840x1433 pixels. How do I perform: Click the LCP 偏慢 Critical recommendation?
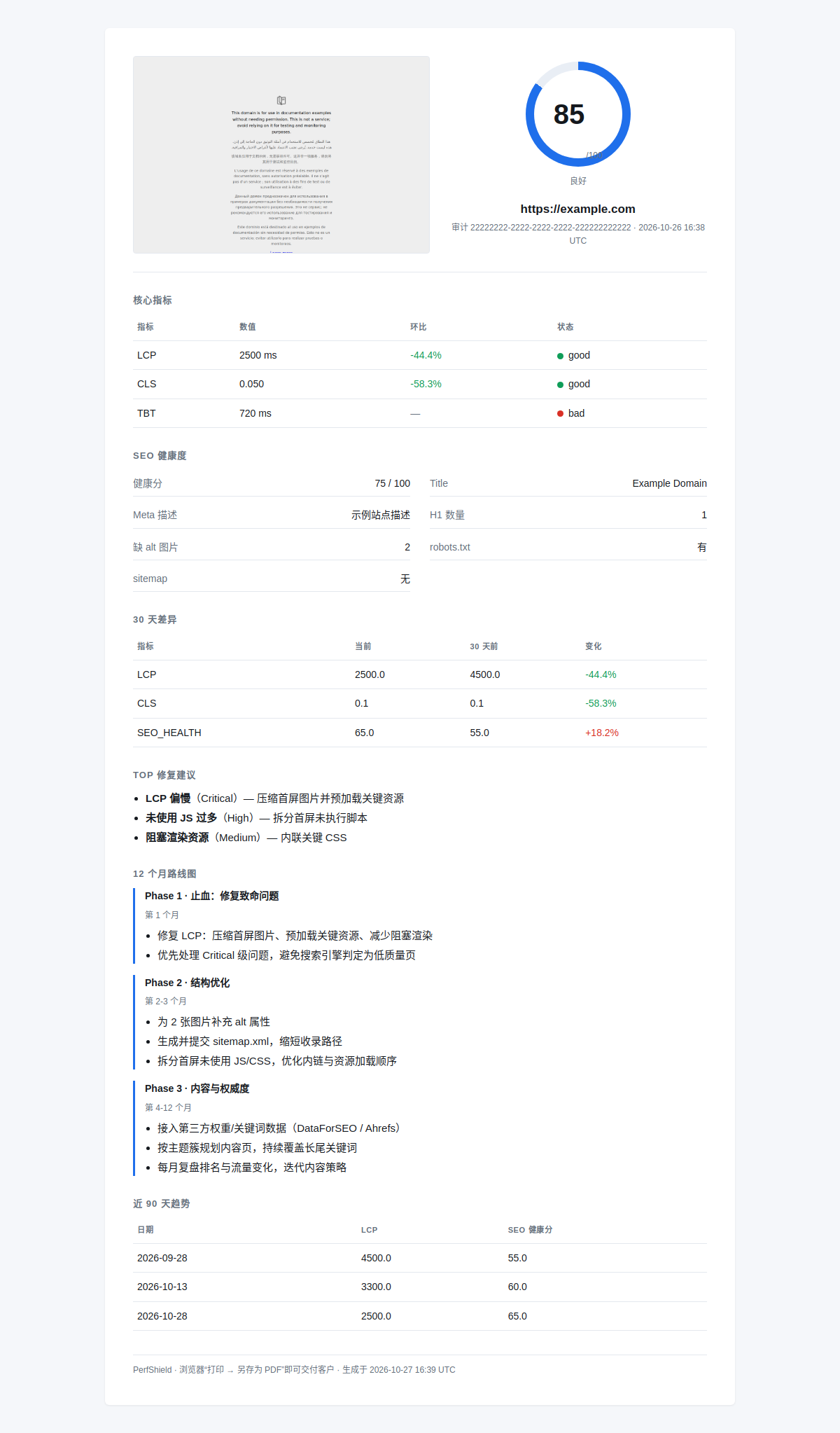click(274, 798)
